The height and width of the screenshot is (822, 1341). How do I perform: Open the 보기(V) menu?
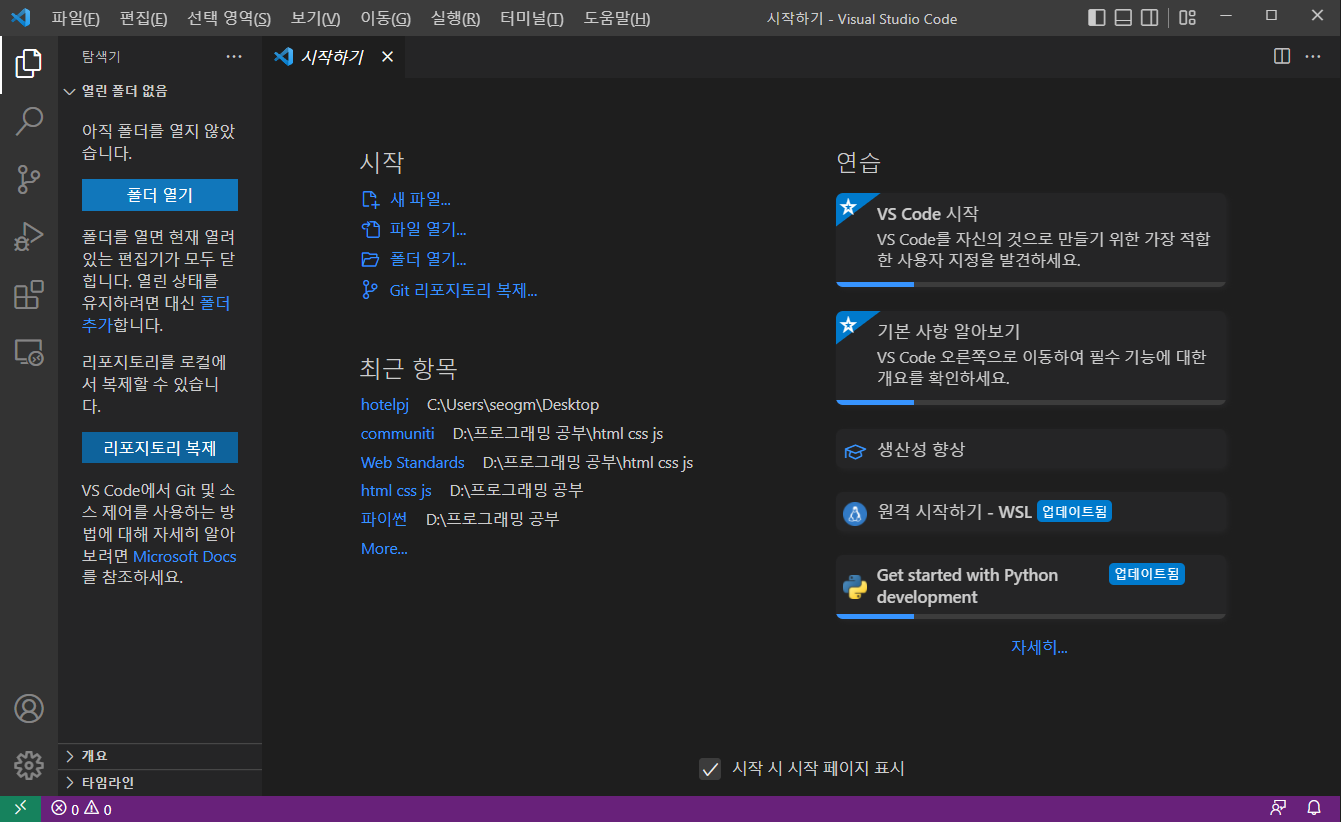tap(315, 19)
